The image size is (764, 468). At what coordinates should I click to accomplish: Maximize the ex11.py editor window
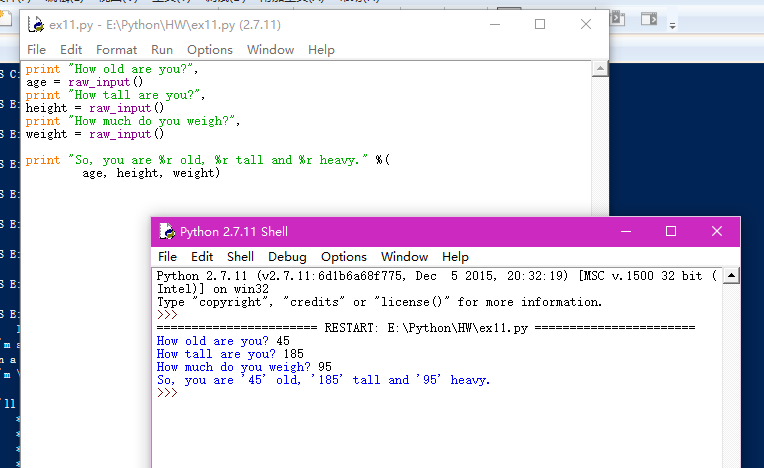[x=540, y=23]
